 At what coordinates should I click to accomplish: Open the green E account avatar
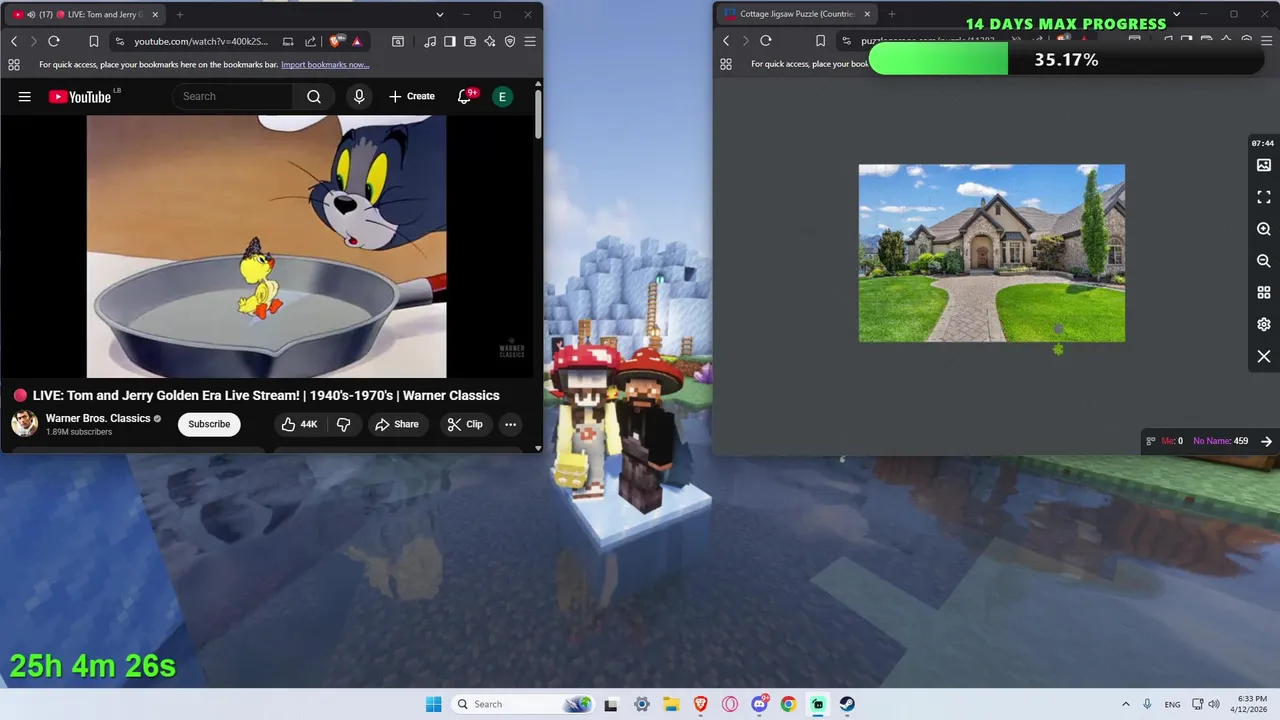pyautogui.click(x=502, y=96)
